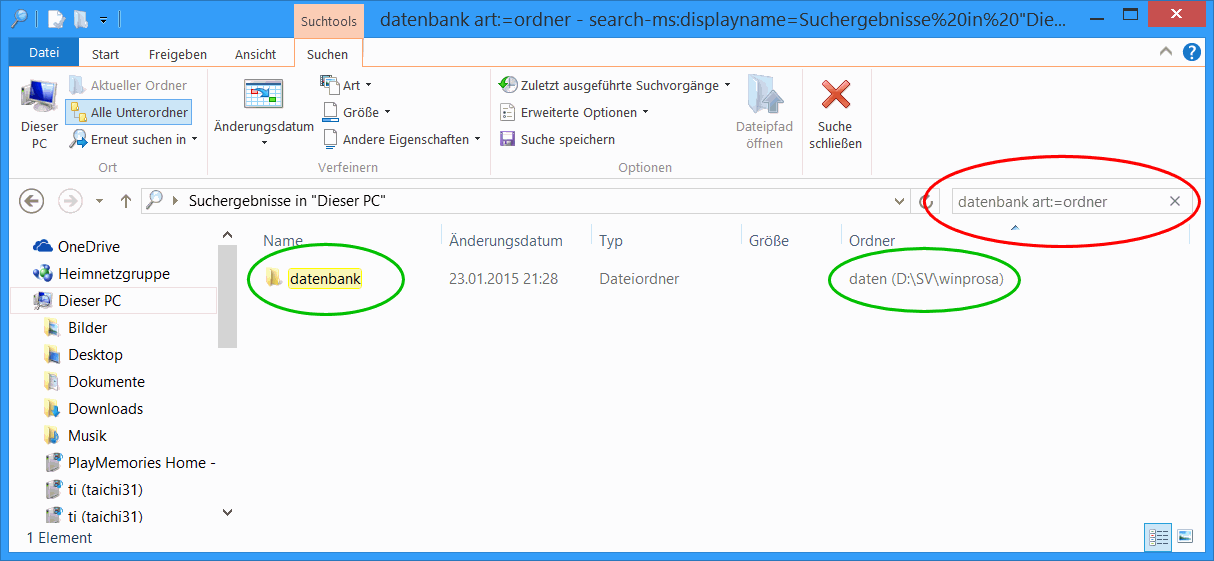Open Downloads in the navigation pane
Screen dimensions: 1214x561
pyautogui.click(x=105, y=409)
